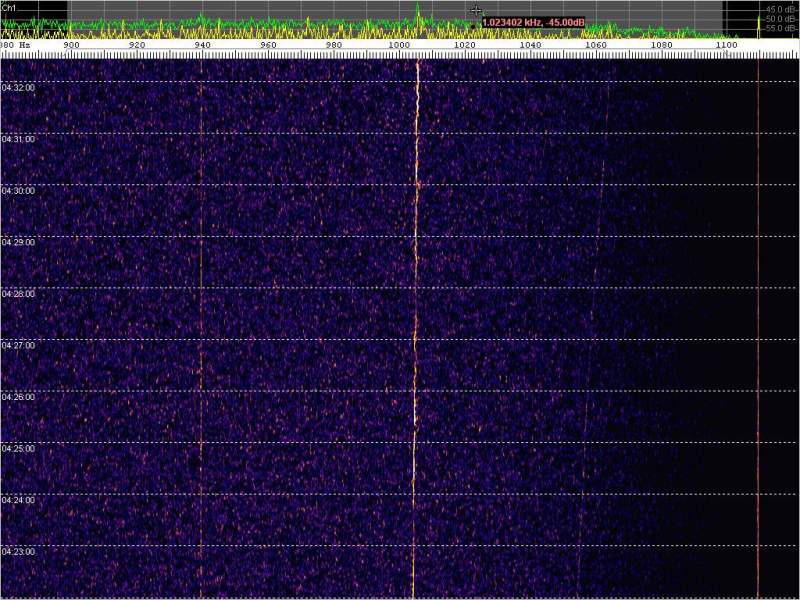Click 1060 on the frequency ruler
The height and width of the screenshot is (600, 800).
(596, 45)
